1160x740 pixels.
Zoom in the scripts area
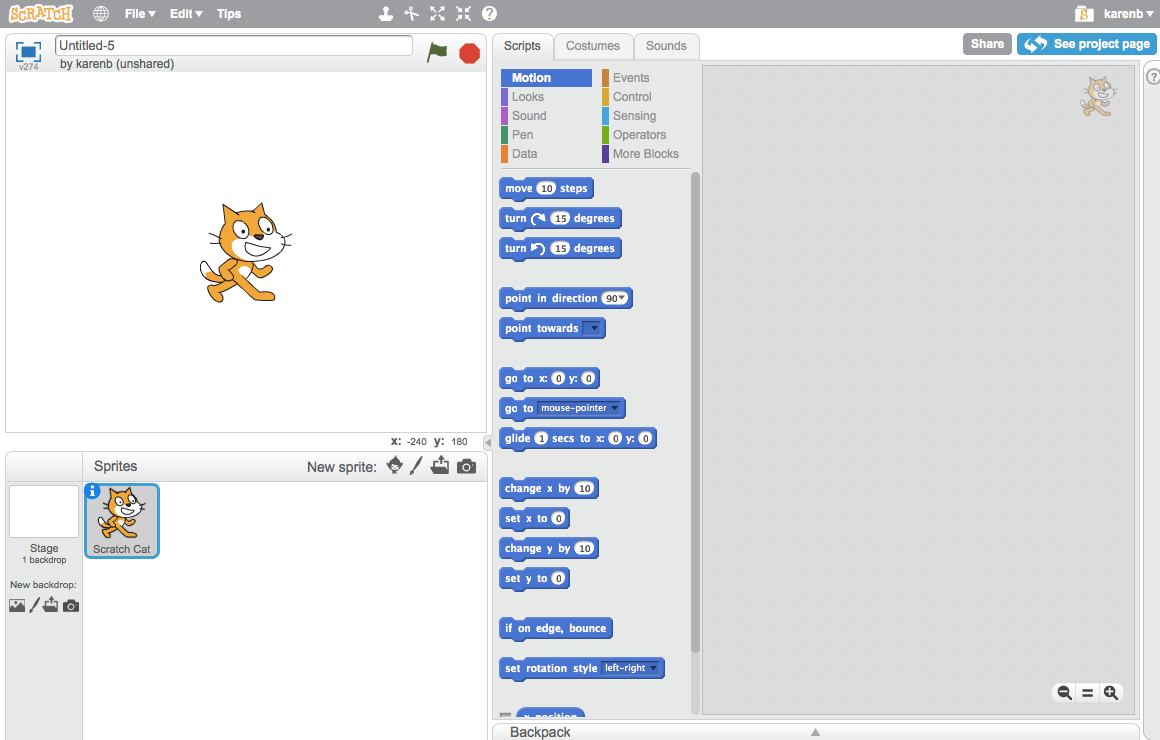(1110, 693)
